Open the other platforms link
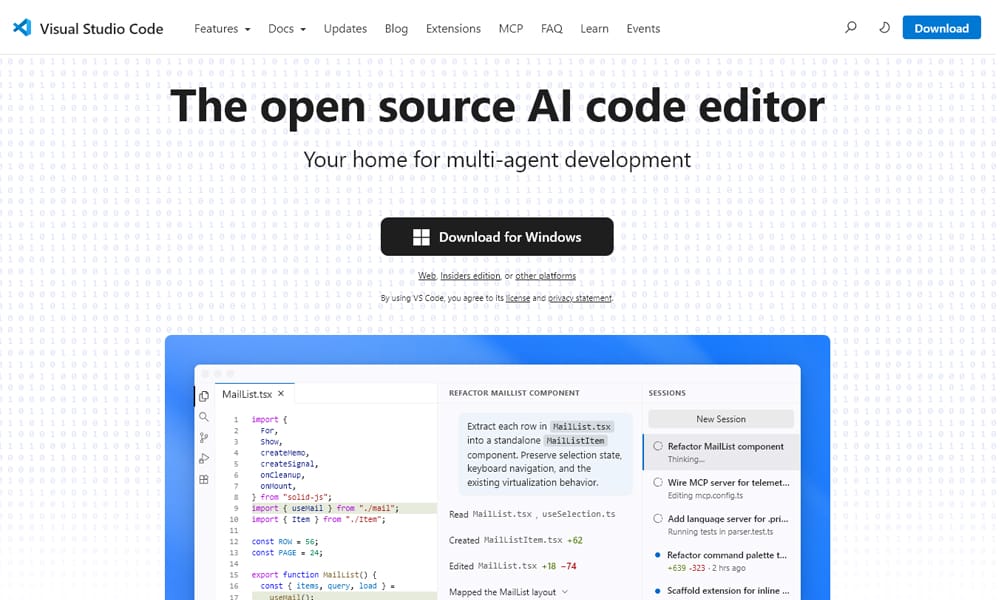 point(545,276)
